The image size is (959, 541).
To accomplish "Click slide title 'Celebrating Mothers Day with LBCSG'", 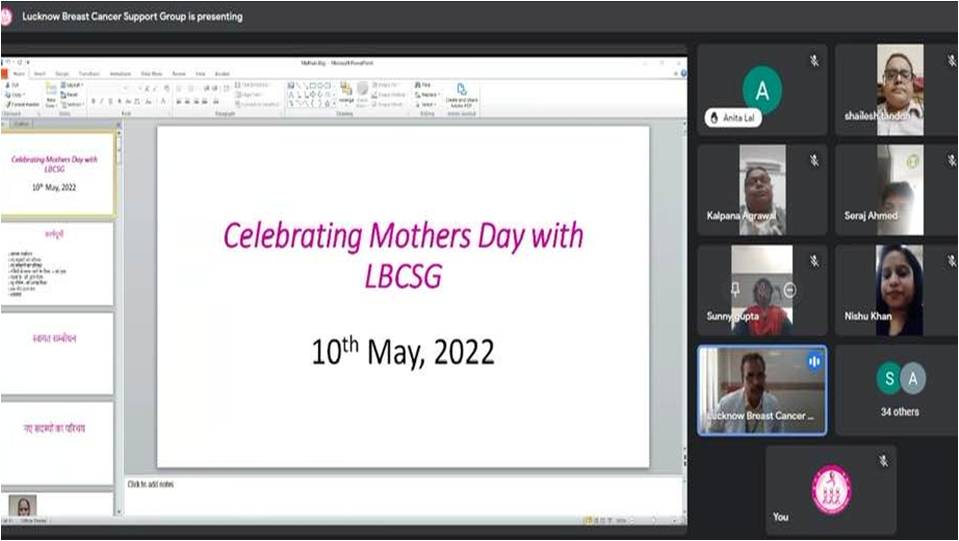I will point(403,254).
